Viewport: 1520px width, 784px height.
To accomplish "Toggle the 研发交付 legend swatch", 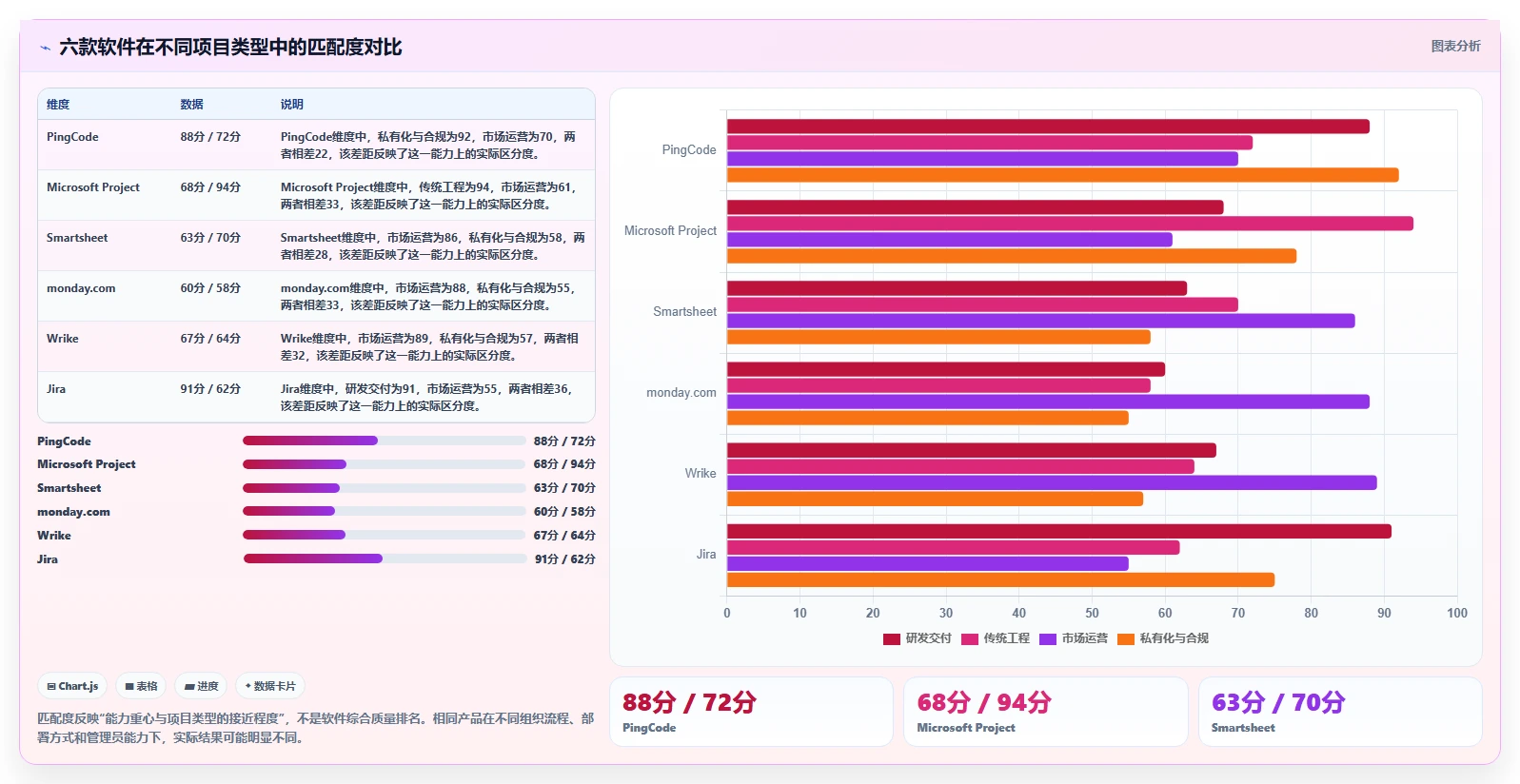I will point(892,638).
